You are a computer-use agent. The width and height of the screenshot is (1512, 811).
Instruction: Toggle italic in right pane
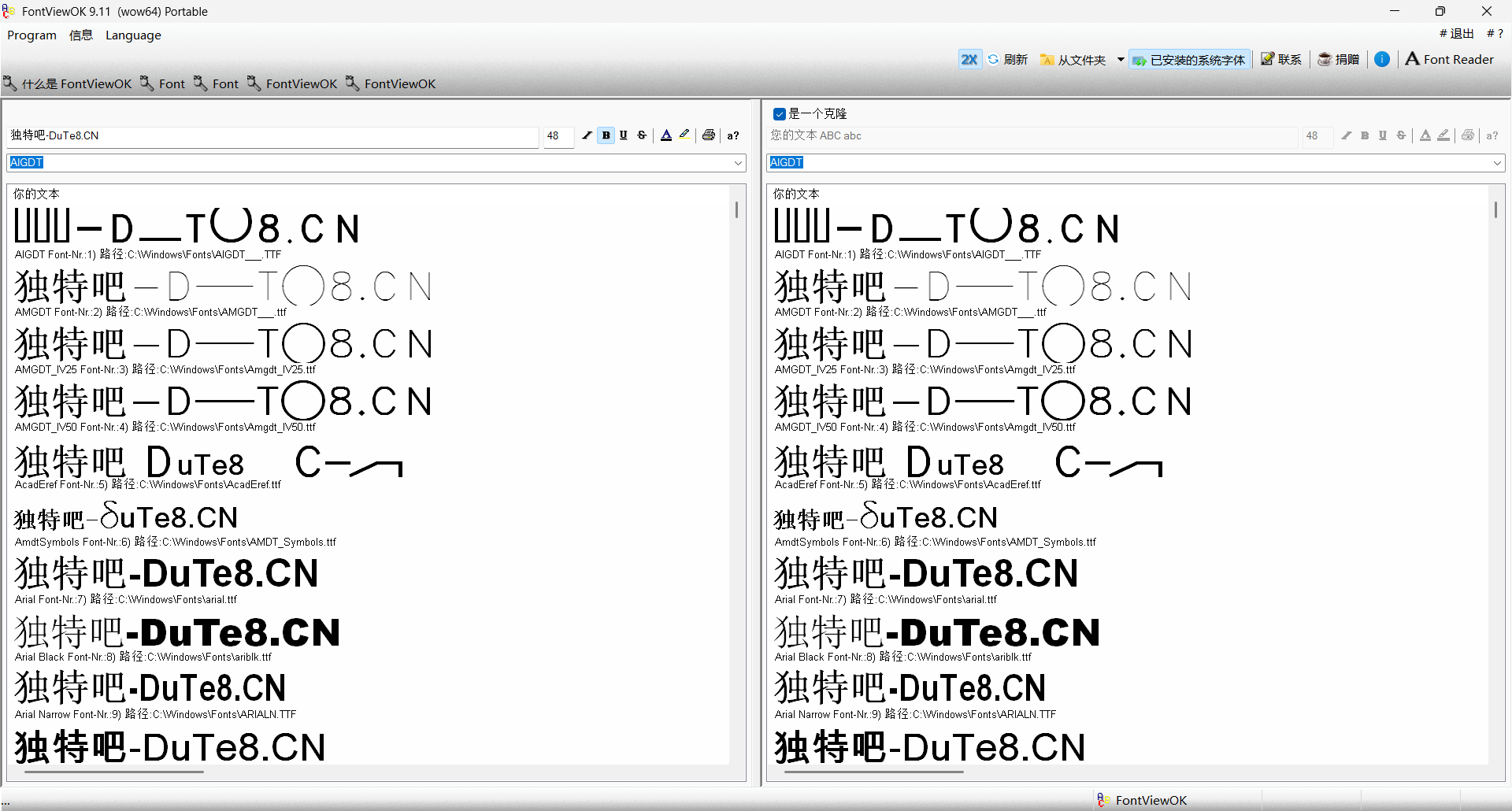(x=1347, y=135)
